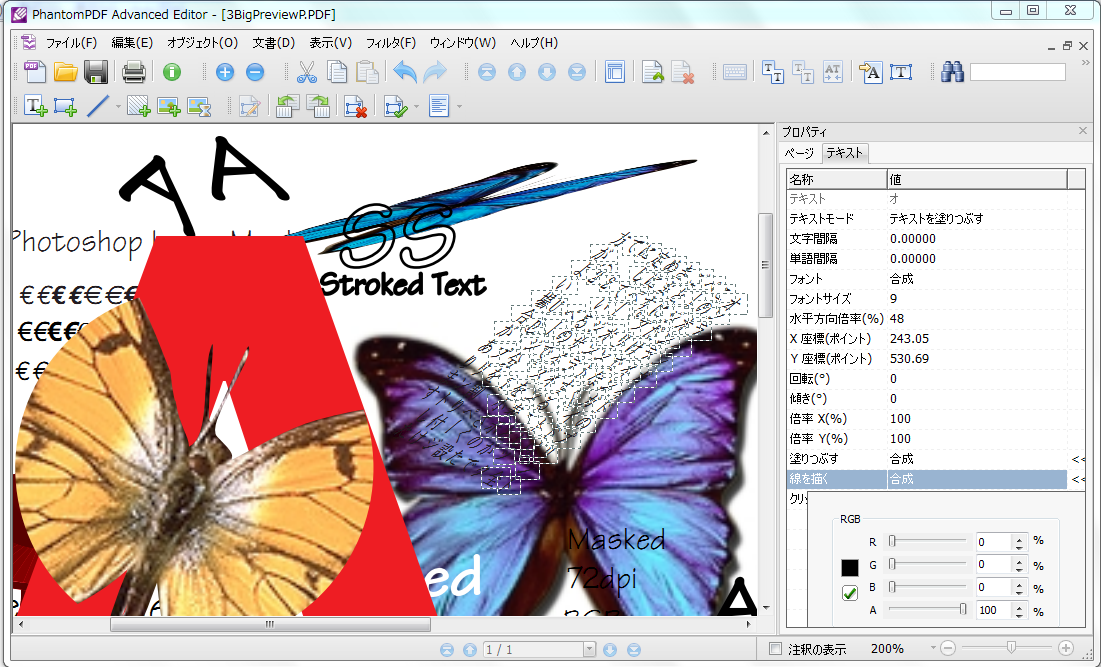Screen dimensions: 1101x667
Task: Open the search binoculars tool
Action: click(952, 72)
